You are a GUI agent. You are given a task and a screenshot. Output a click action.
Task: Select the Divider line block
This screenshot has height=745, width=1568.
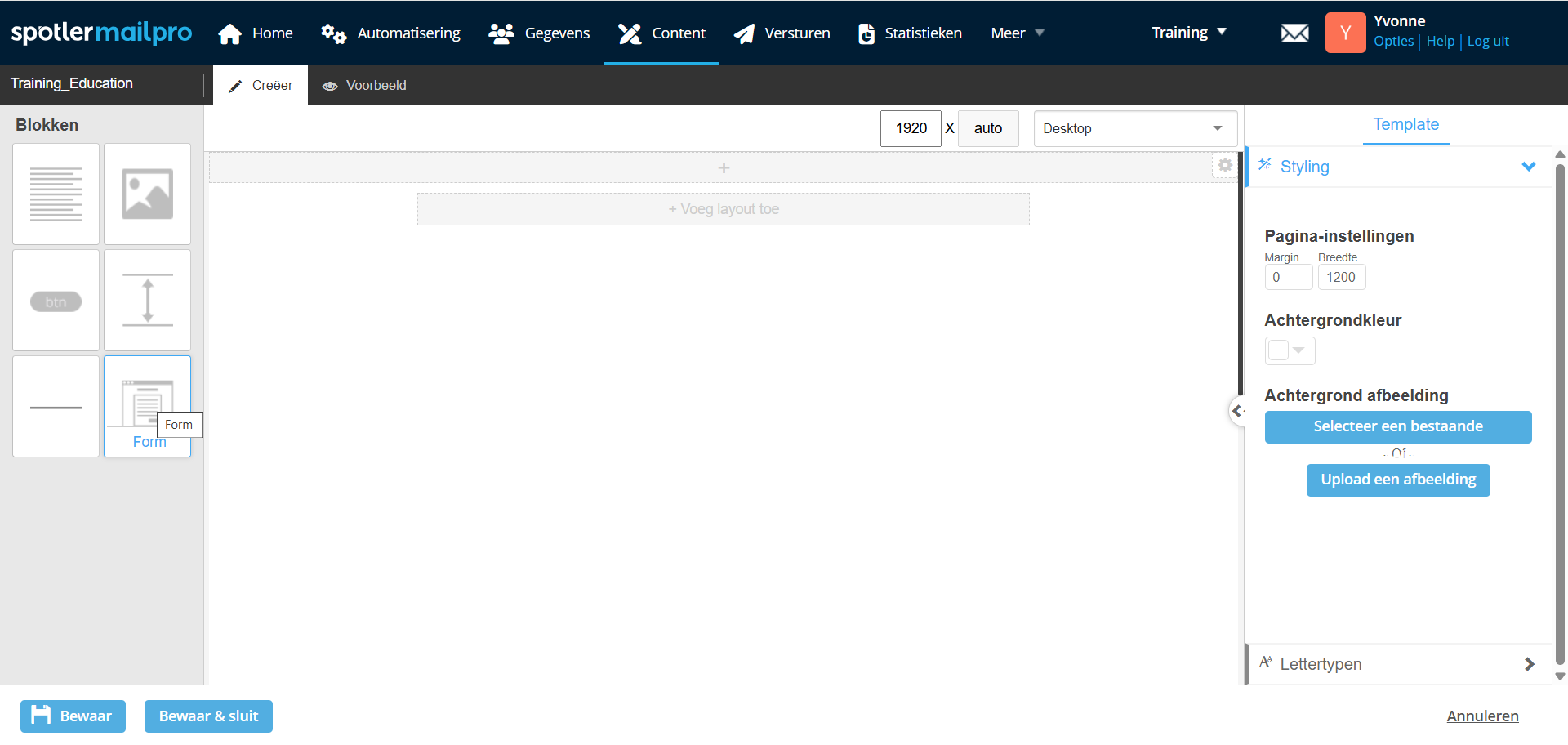(56, 407)
